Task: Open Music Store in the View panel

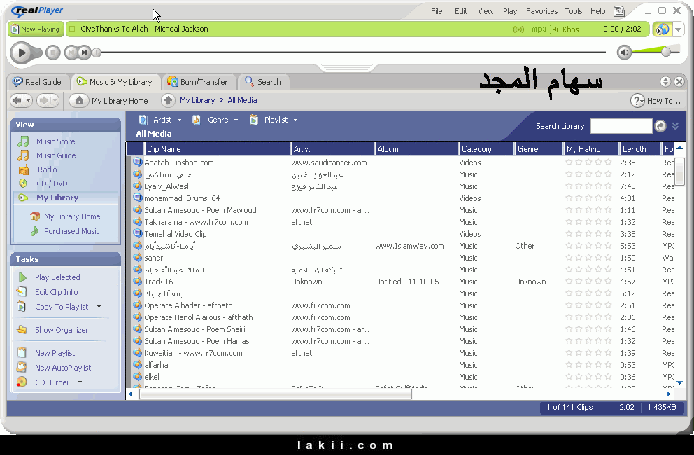Action: pyautogui.click(x=56, y=142)
